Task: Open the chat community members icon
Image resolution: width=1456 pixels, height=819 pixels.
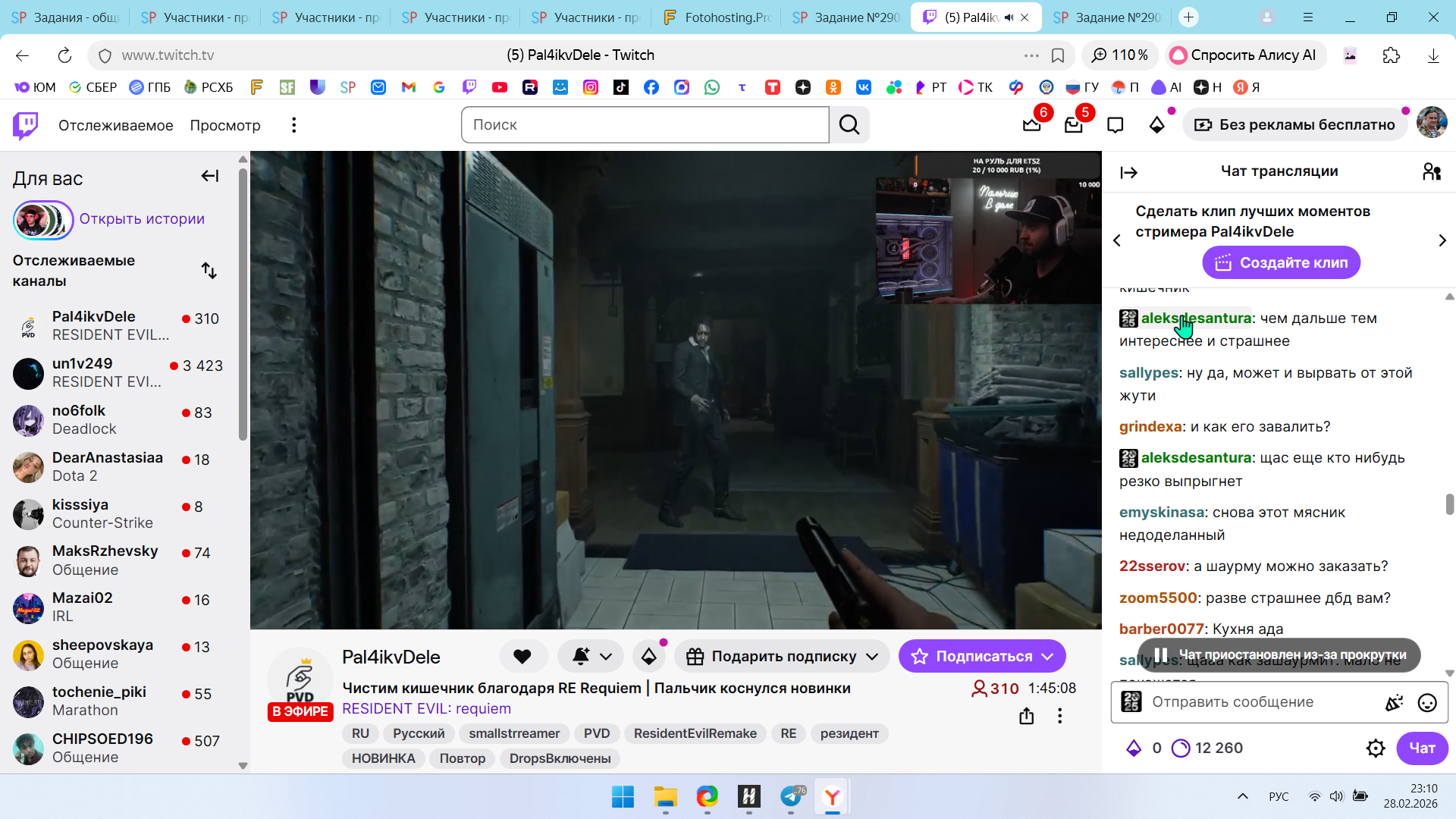Action: click(1432, 172)
